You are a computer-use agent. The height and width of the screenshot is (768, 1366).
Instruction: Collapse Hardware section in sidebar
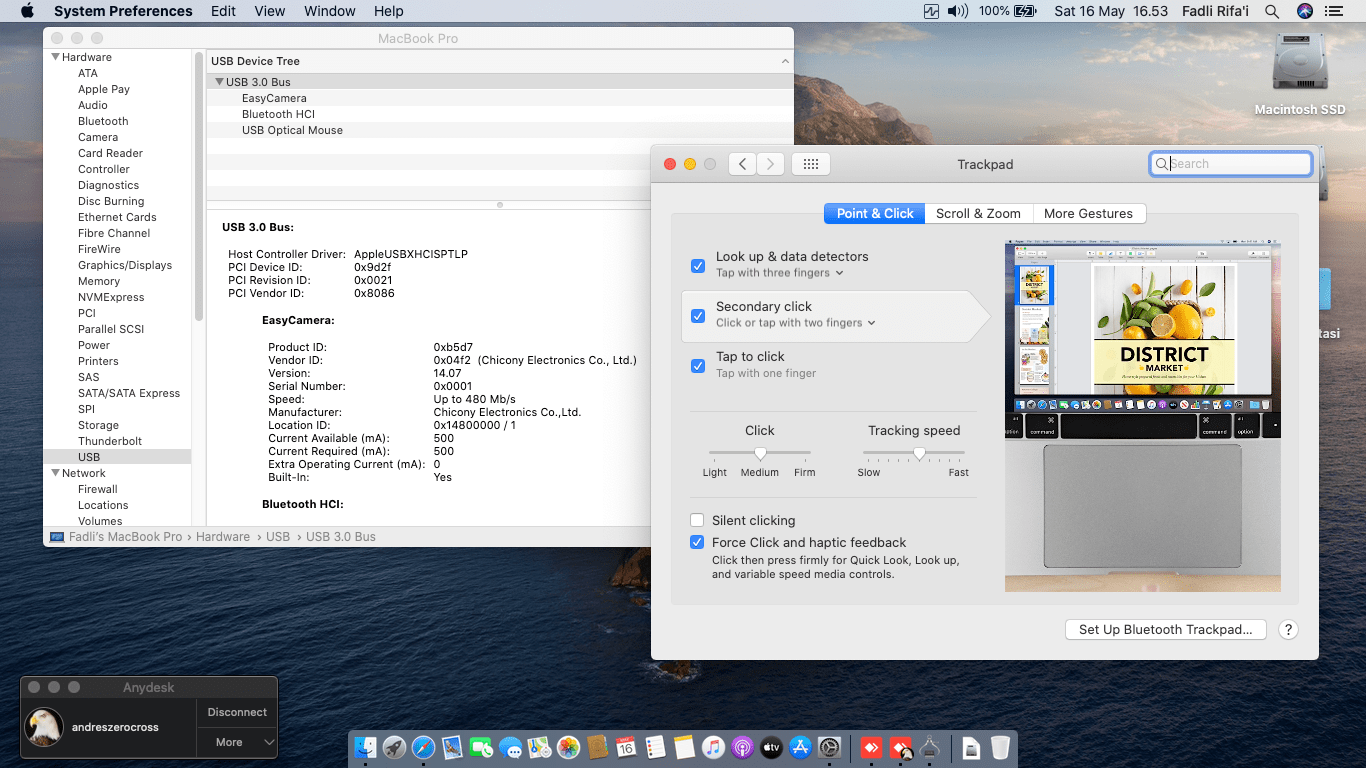(x=56, y=57)
